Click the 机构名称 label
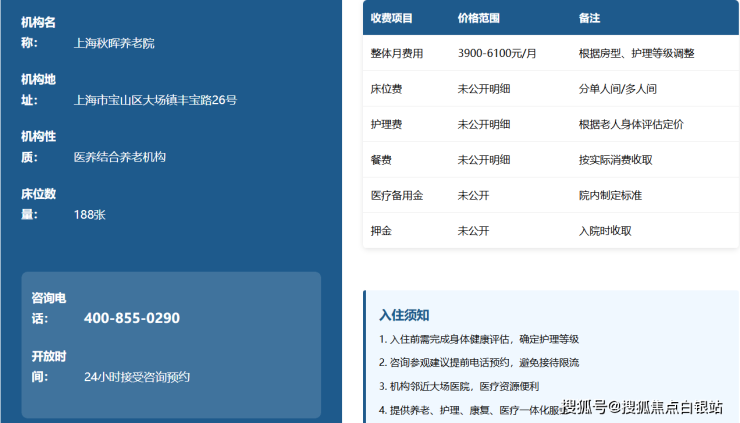This screenshot has height=423, width=740. pos(38,33)
